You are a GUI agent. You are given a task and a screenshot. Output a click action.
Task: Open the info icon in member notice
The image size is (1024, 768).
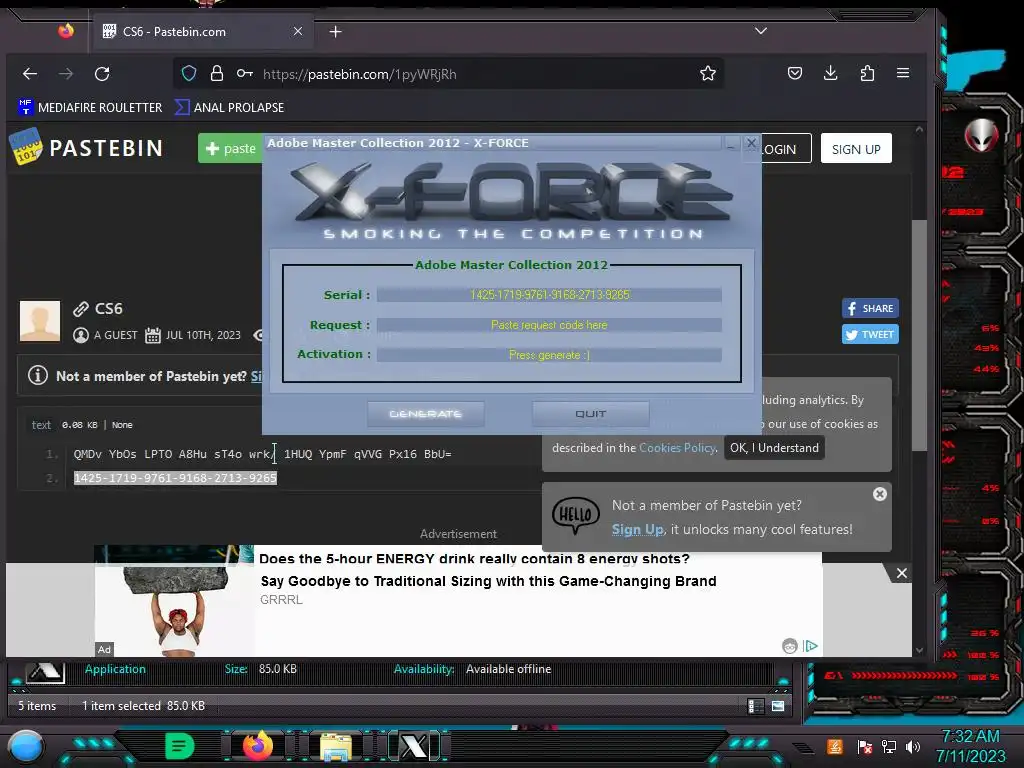(38, 376)
